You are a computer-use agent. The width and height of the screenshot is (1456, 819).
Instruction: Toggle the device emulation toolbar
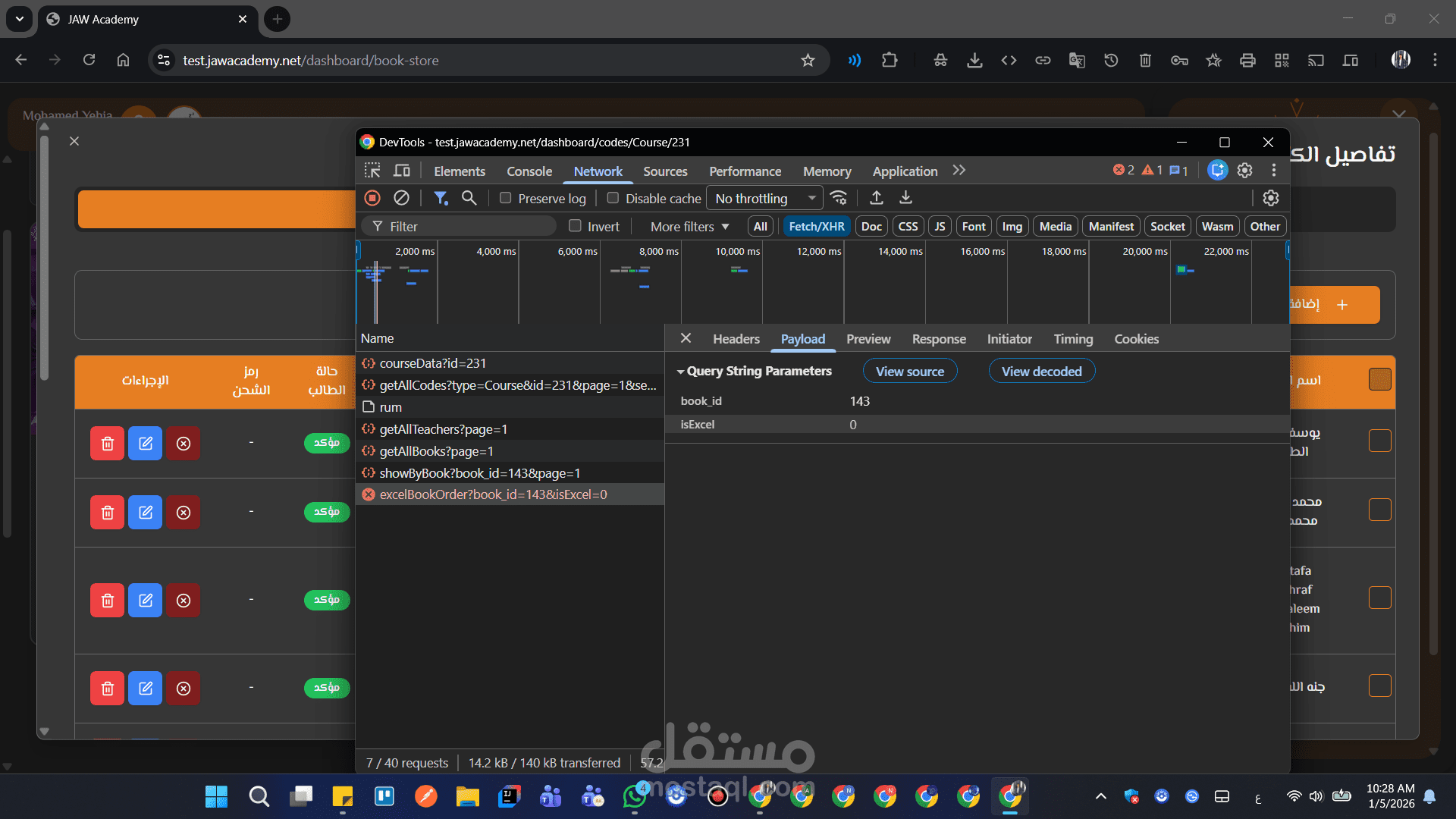point(401,171)
